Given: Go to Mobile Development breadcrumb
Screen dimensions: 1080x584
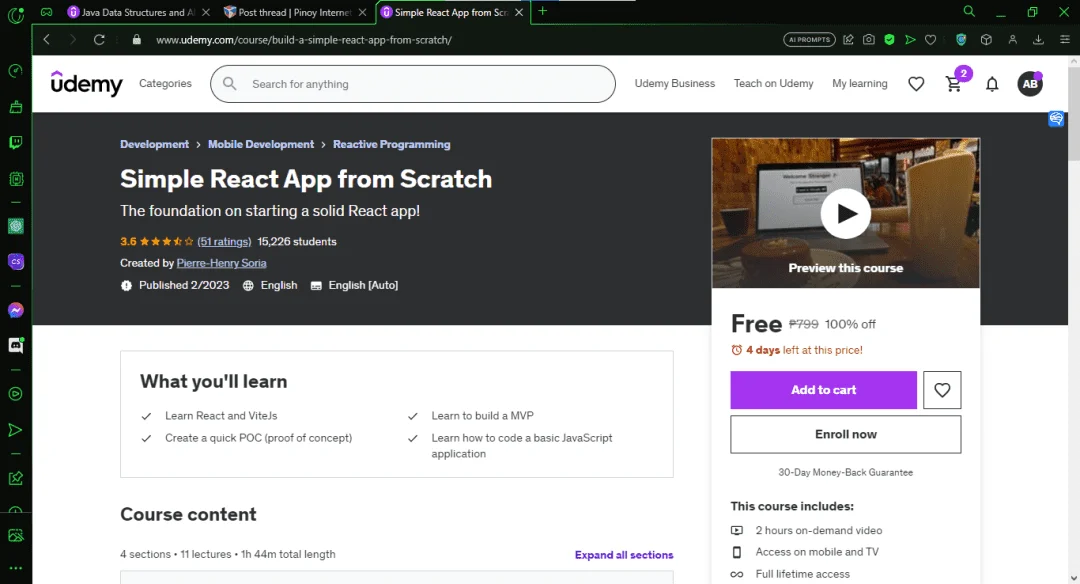Looking at the screenshot, I should pos(261,144).
